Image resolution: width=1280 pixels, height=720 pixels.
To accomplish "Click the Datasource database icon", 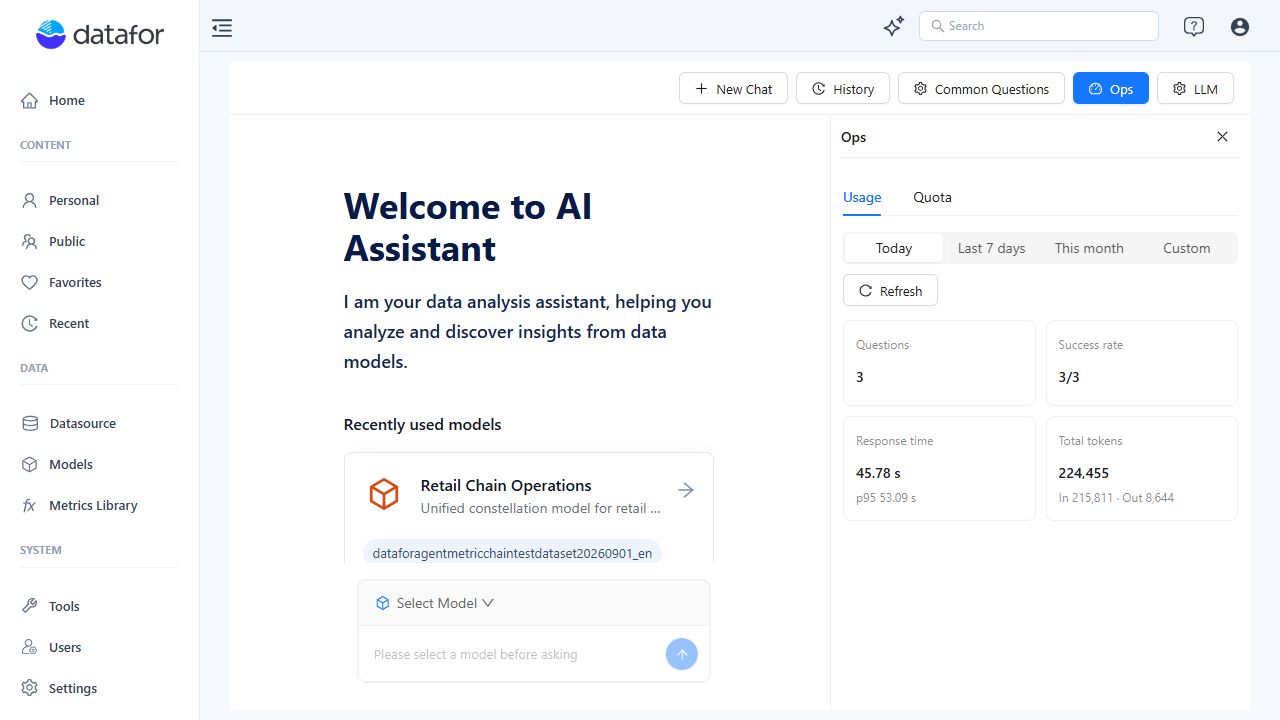I will tap(30, 423).
